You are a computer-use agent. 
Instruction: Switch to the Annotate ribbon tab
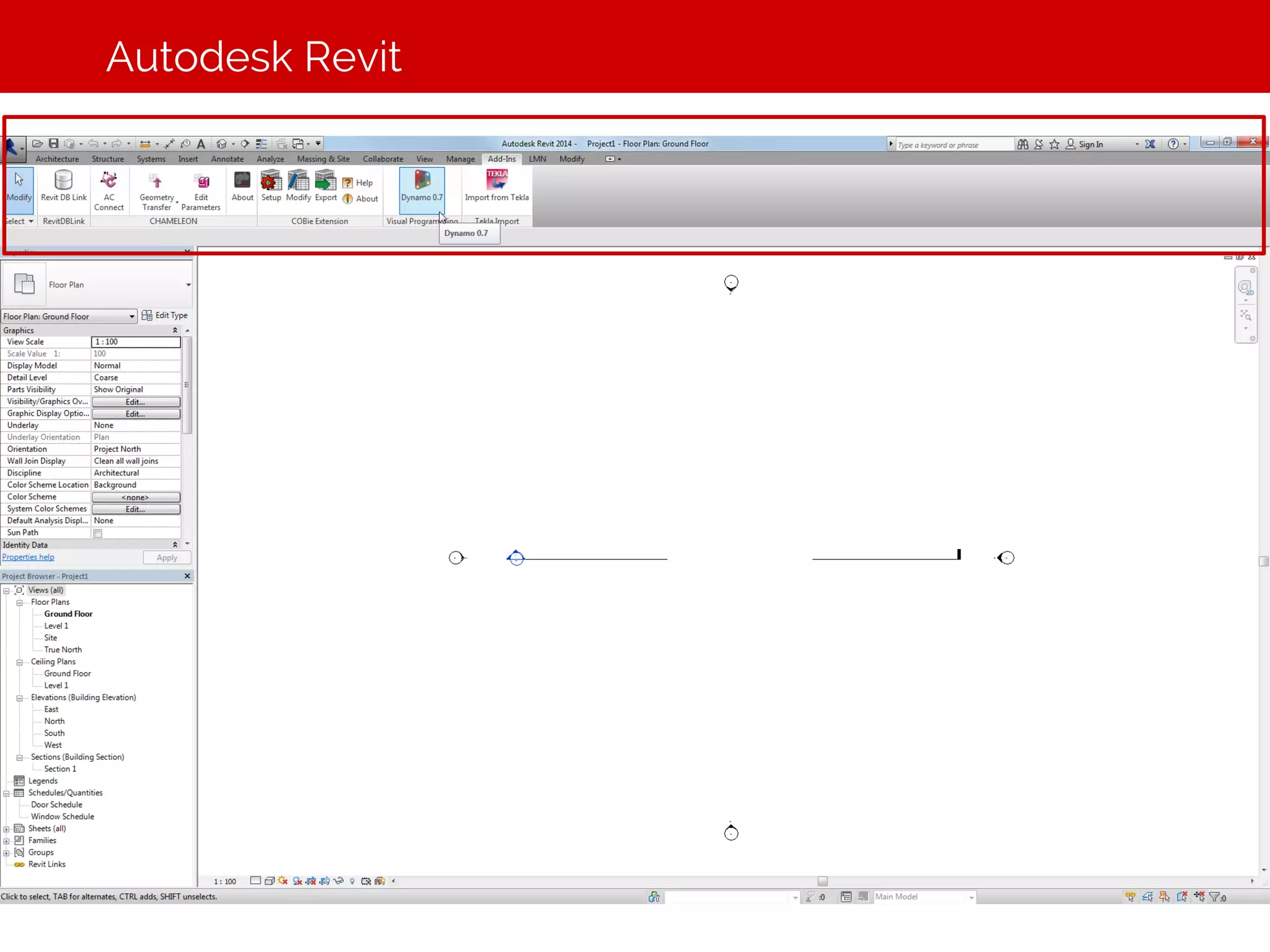227,159
